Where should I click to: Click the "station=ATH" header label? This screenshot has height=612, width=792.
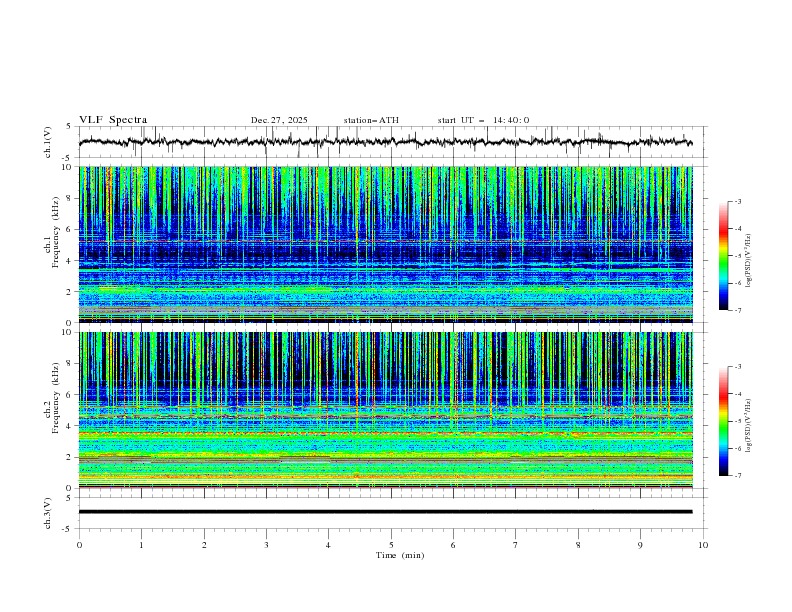[x=371, y=120]
